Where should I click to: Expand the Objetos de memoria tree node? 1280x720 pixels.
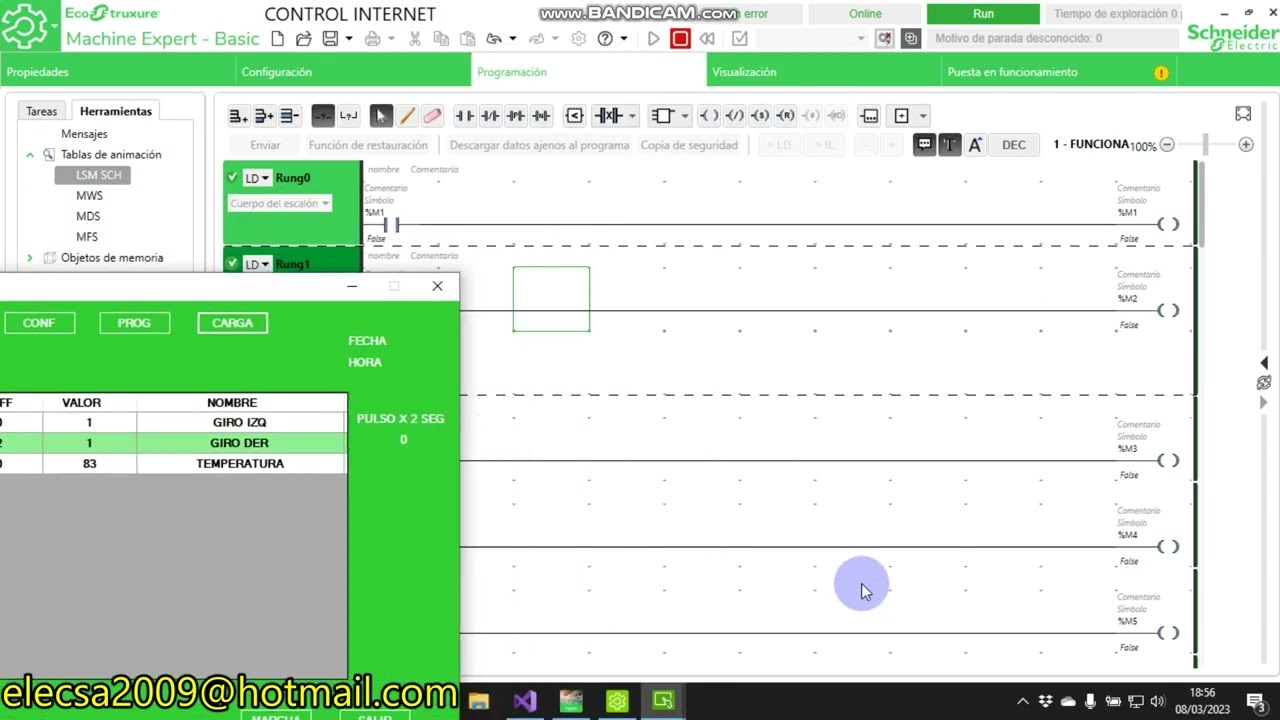30,258
